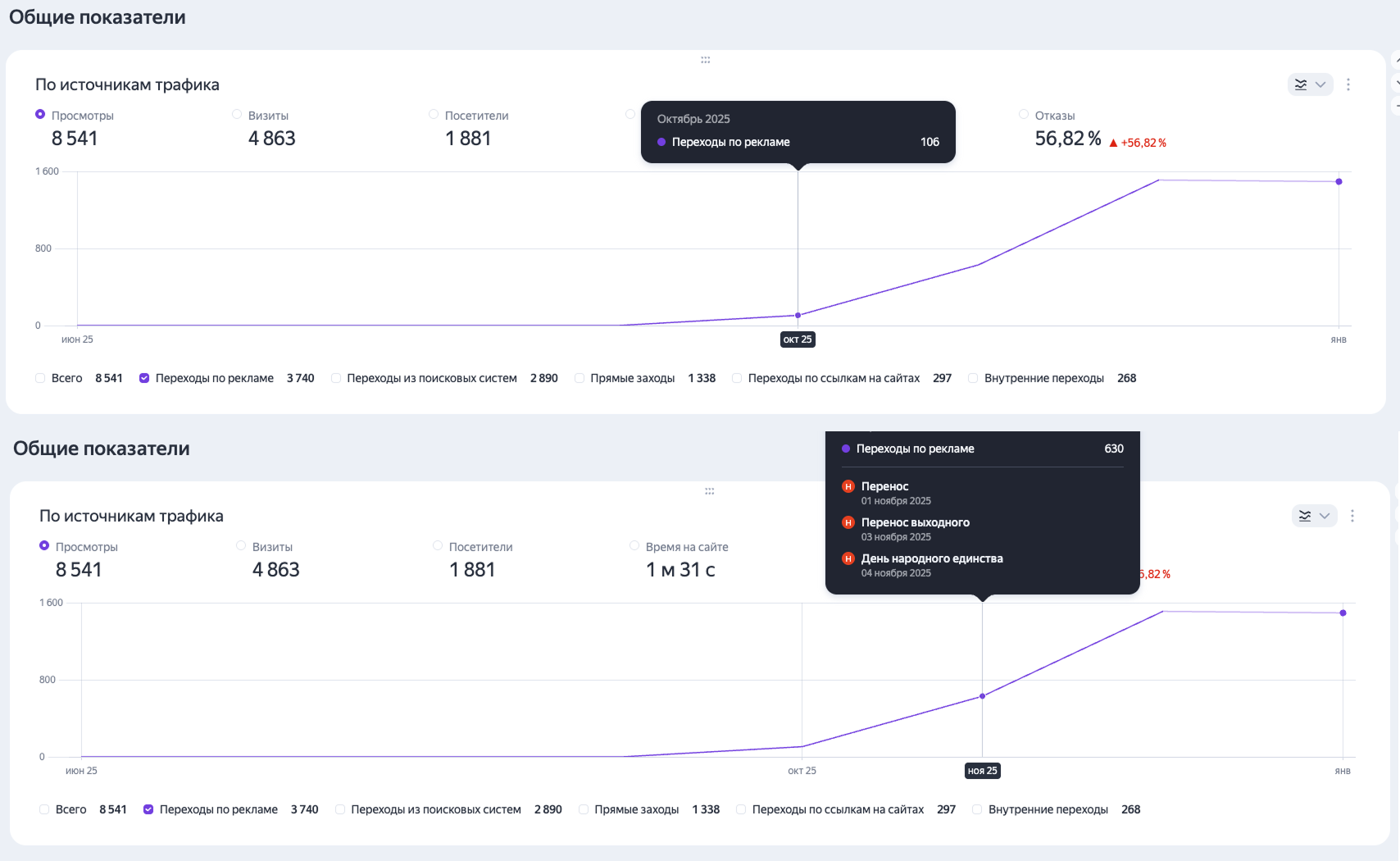
Task: Click the ноя 25 marker on the lower chart axis
Action: click(982, 771)
